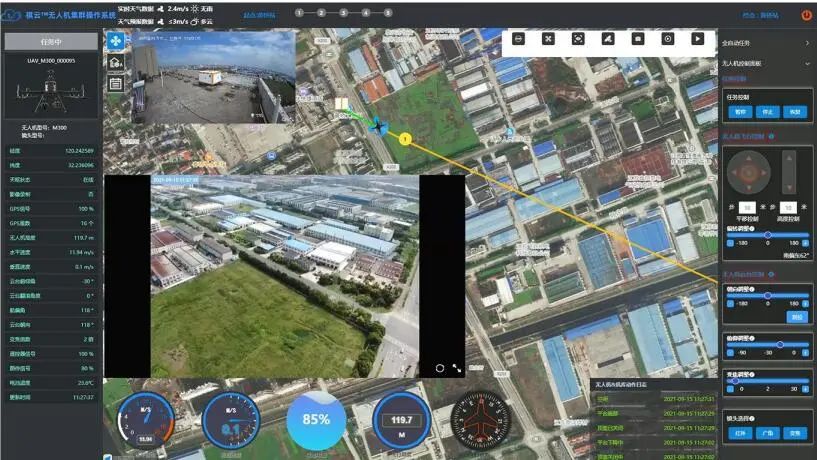Click the circle icon on the video feed
817x460 pixels.
(440, 368)
